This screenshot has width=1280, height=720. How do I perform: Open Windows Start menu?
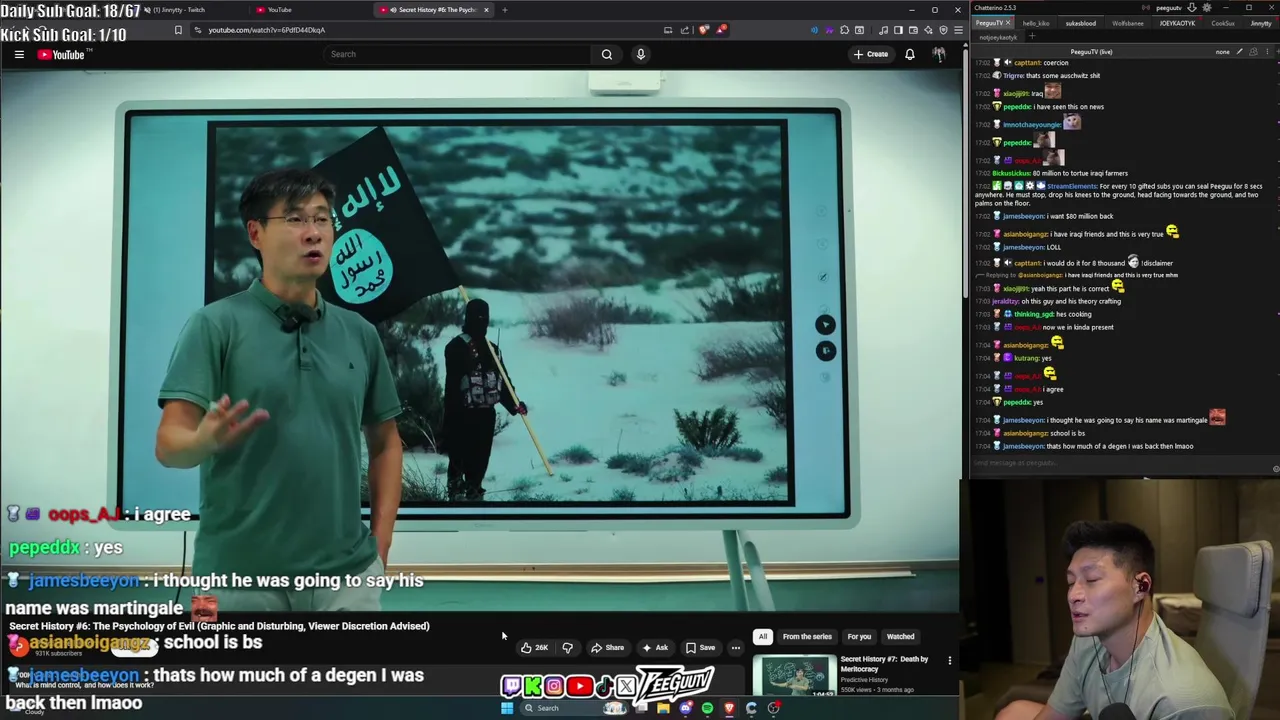(x=507, y=708)
